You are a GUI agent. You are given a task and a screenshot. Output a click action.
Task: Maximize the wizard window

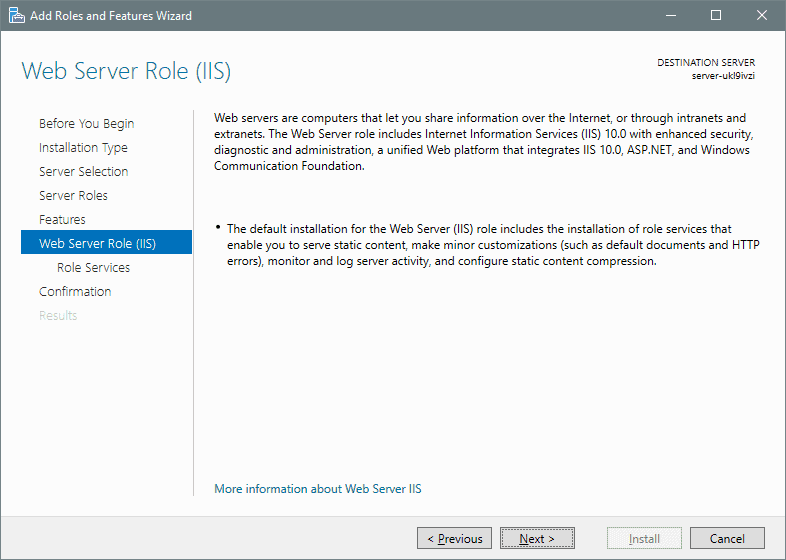point(716,16)
